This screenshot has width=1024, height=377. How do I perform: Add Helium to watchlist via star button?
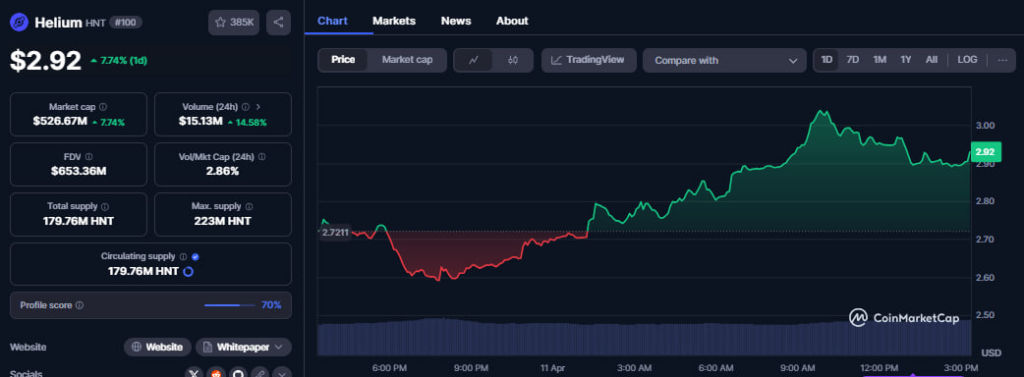click(234, 22)
